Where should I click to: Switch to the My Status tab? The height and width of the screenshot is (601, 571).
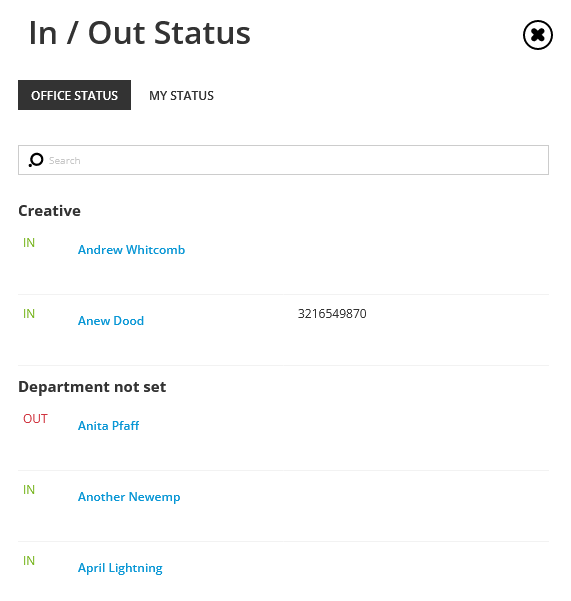click(181, 95)
